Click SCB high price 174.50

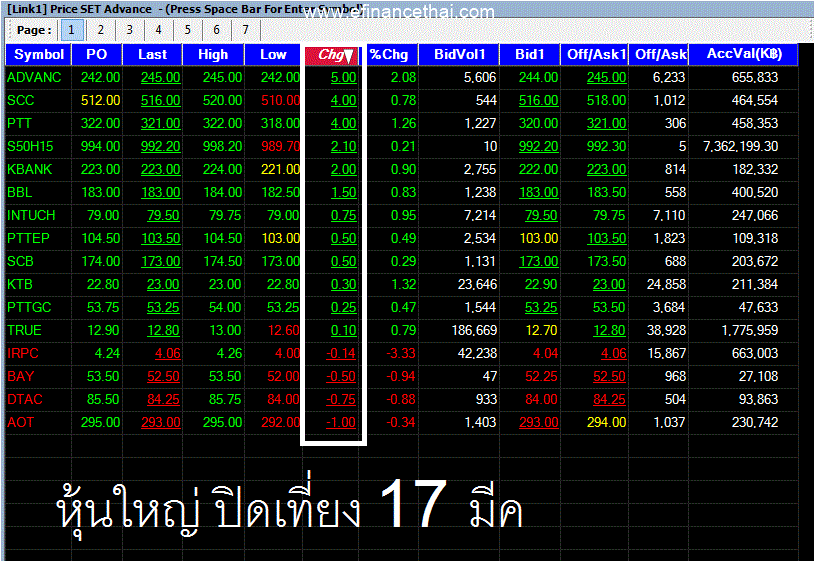point(223,261)
